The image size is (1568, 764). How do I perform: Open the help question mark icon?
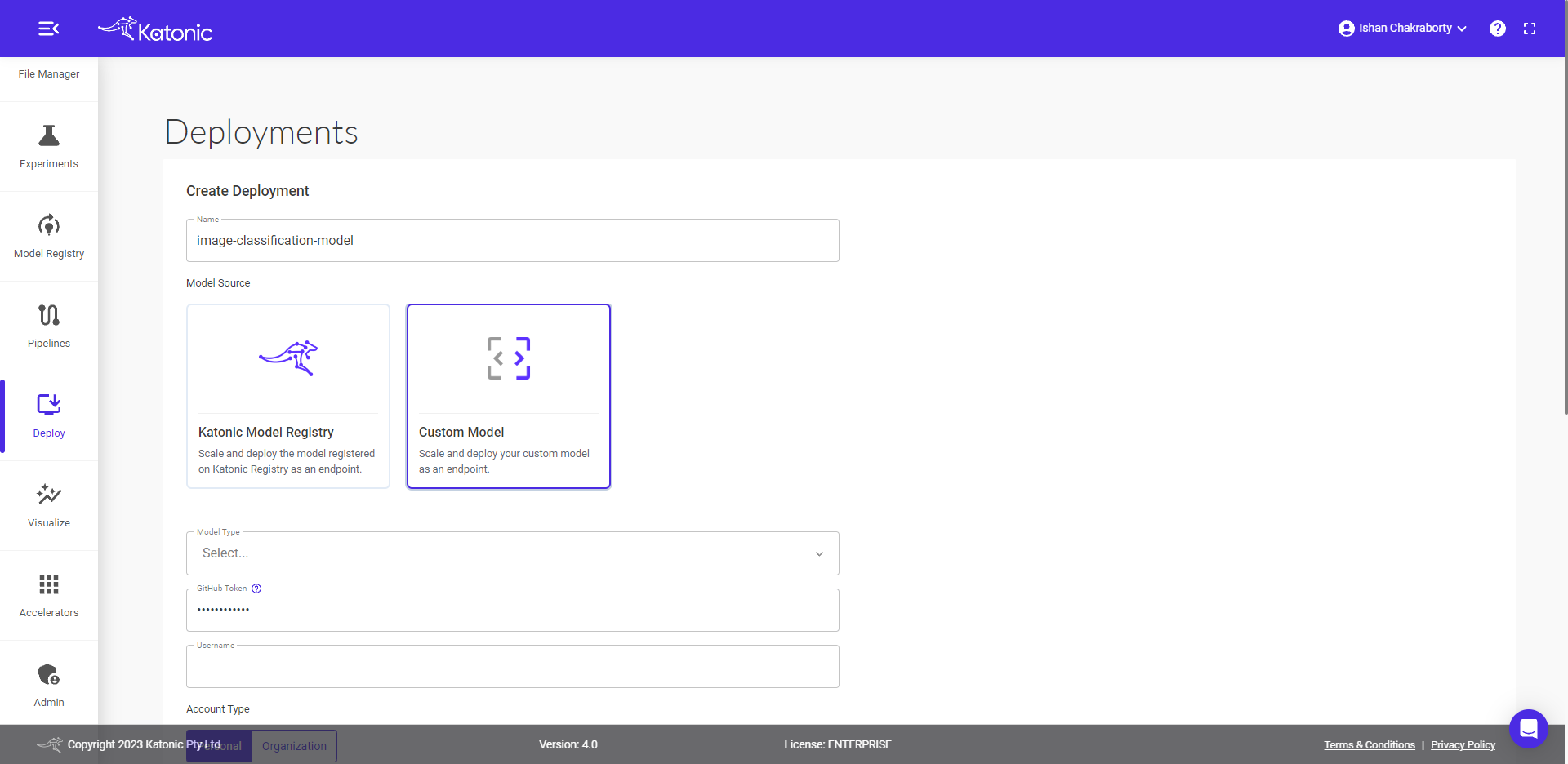pos(1497,29)
